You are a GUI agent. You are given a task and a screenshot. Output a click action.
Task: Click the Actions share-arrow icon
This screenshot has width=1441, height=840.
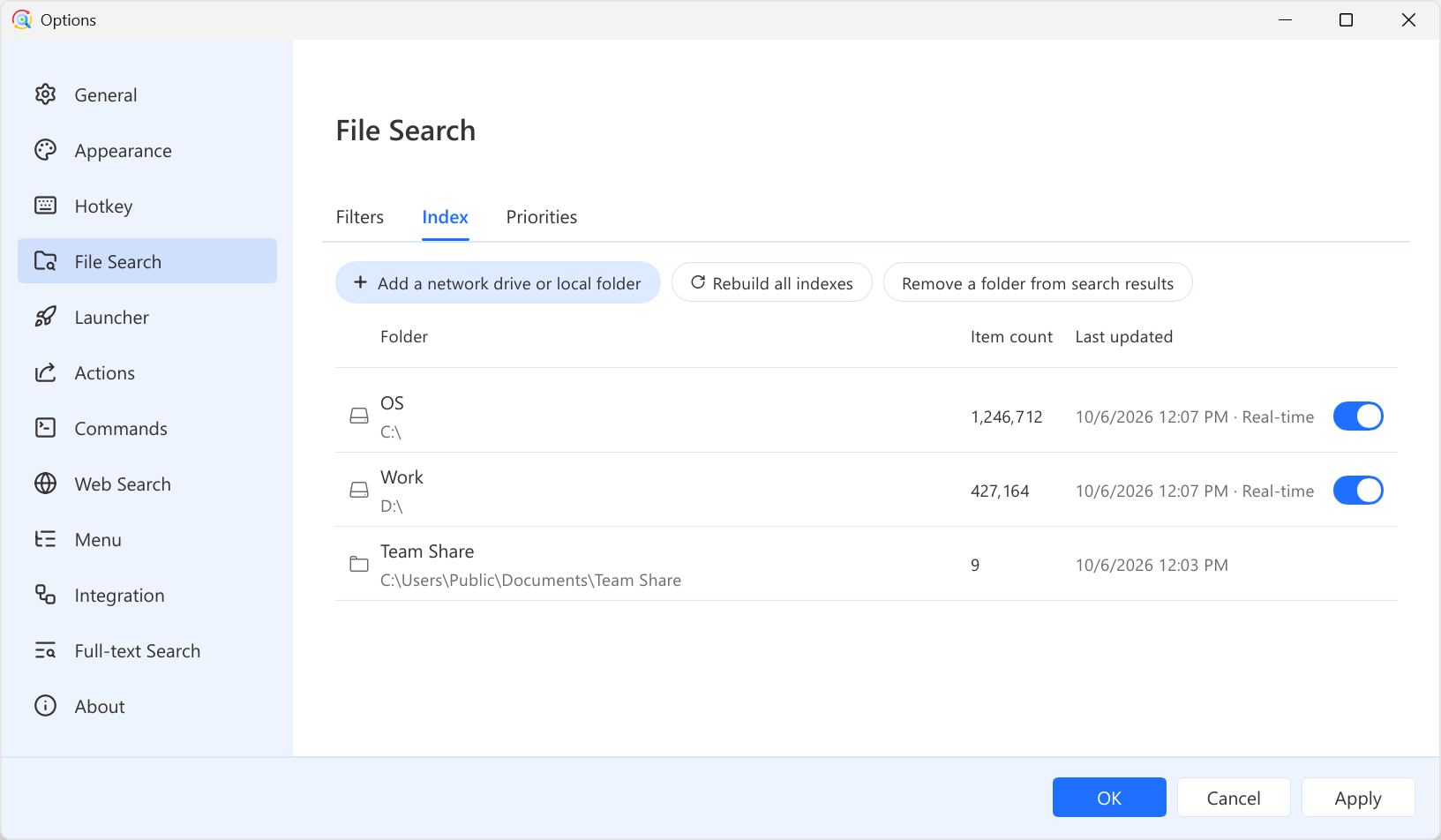click(x=45, y=372)
